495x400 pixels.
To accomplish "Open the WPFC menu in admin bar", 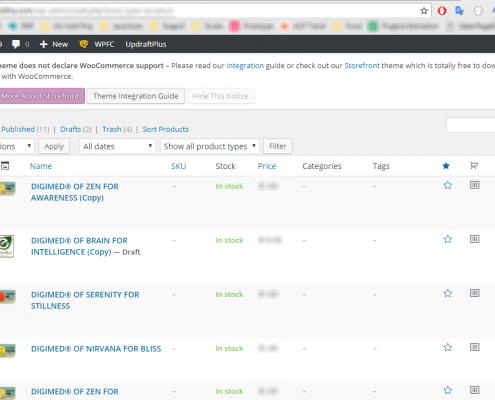I will point(104,44).
